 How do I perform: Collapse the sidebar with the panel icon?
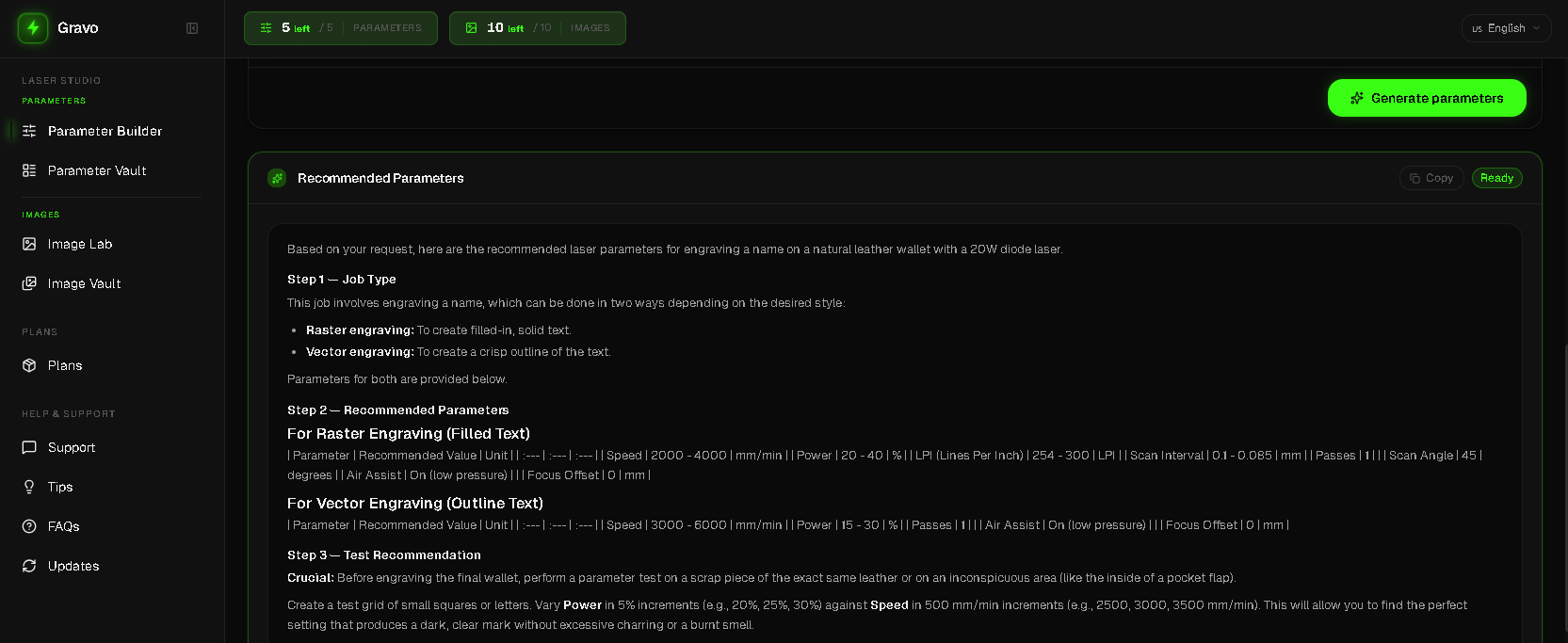click(x=192, y=28)
